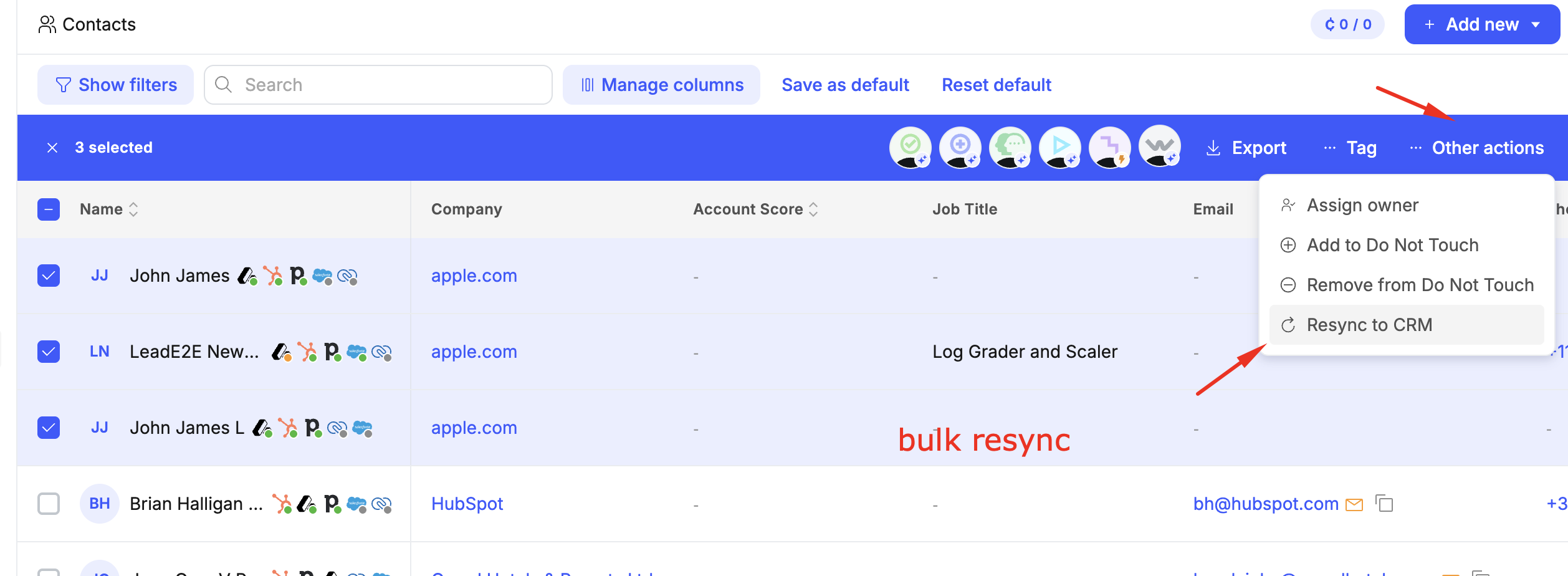Viewport: 1568px width, 576px height.
Task: Click the green checkmark bulk action icon
Action: (910, 147)
